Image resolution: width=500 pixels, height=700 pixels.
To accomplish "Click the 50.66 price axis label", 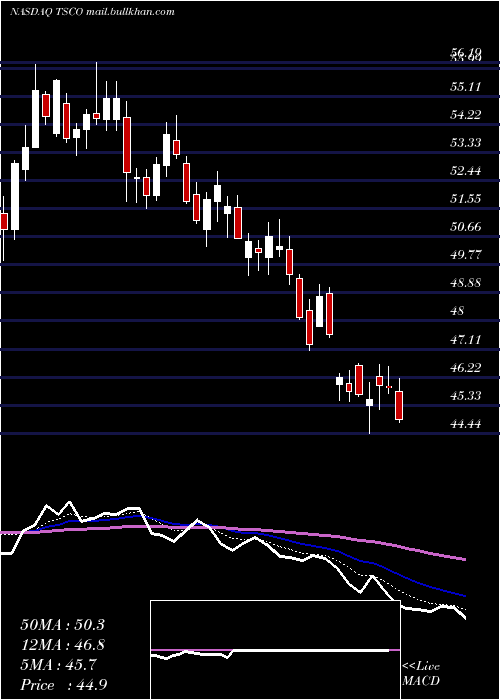I will (466, 227).
